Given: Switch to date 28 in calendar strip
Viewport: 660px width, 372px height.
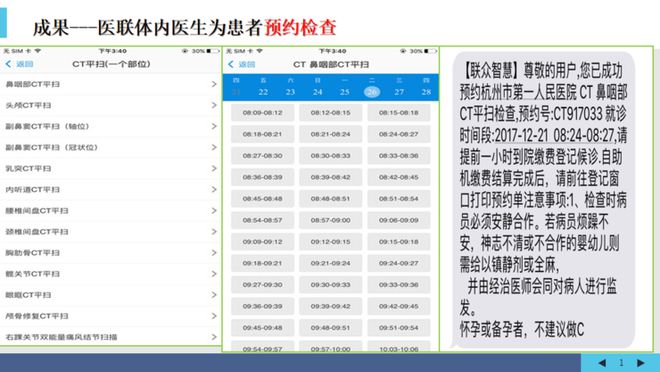Looking at the screenshot, I should pos(426,92).
